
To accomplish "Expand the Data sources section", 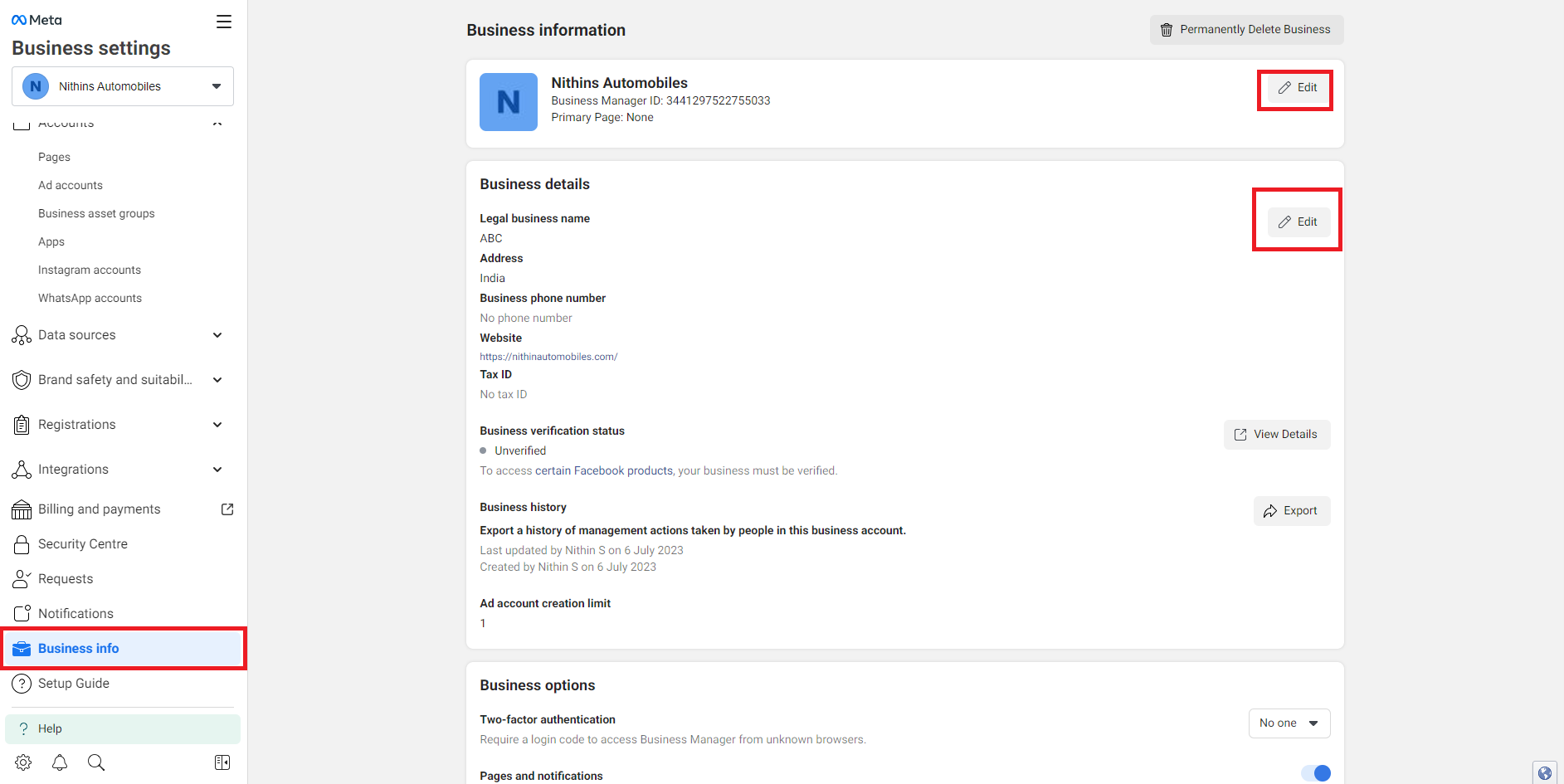I will point(217,335).
